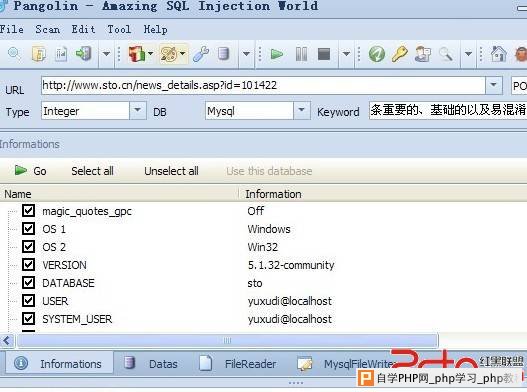This screenshot has width=527, height=392.
Task: Uncheck magic_quotes_gpc checkbox
Action: (x=28, y=211)
